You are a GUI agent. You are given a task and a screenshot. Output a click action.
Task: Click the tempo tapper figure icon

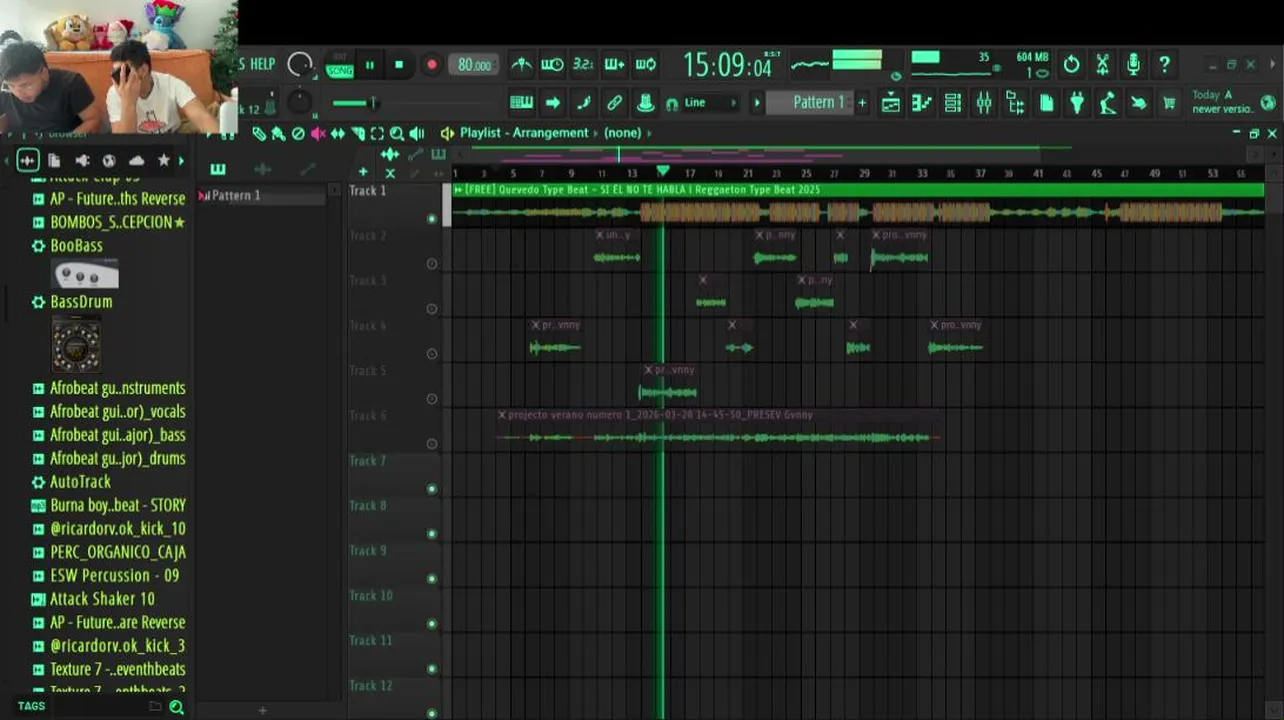pyautogui.click(x=1108, y=103)
